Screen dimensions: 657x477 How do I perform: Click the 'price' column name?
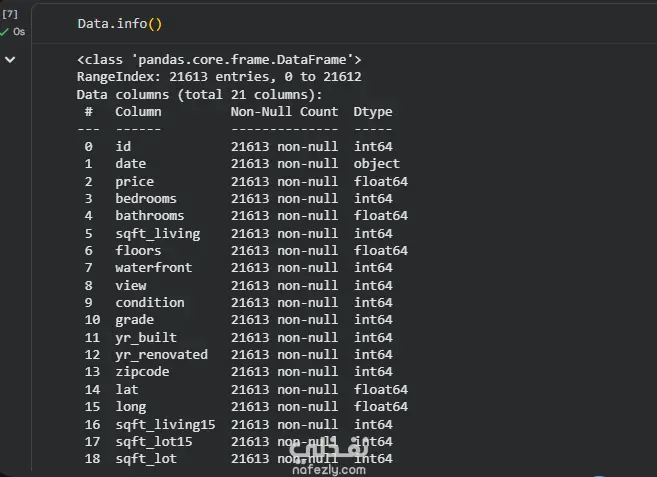click(134, 181)
